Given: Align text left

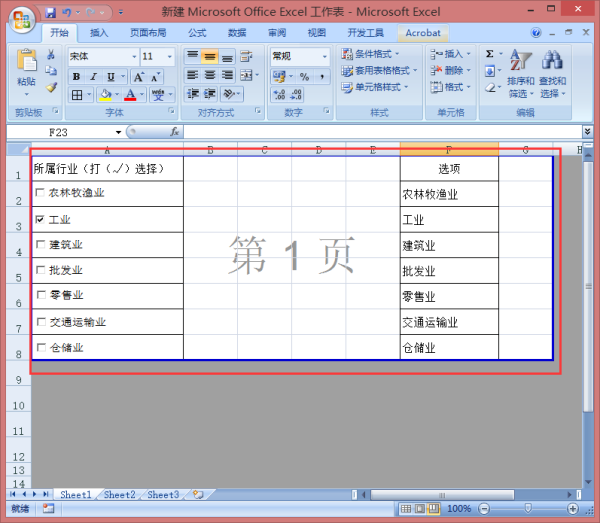Looking at the screenshot, I should coord(192,75).
